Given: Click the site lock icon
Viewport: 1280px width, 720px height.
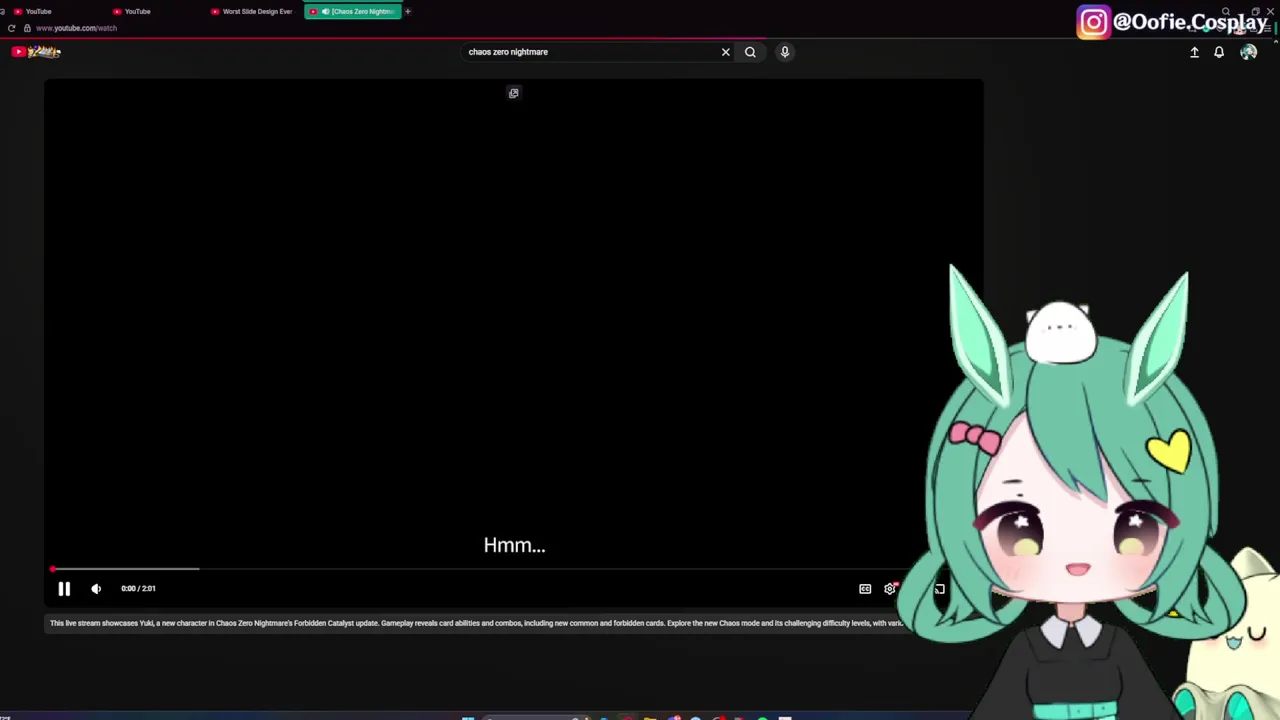Looking at the screenshot, I should tap(26, 28).
